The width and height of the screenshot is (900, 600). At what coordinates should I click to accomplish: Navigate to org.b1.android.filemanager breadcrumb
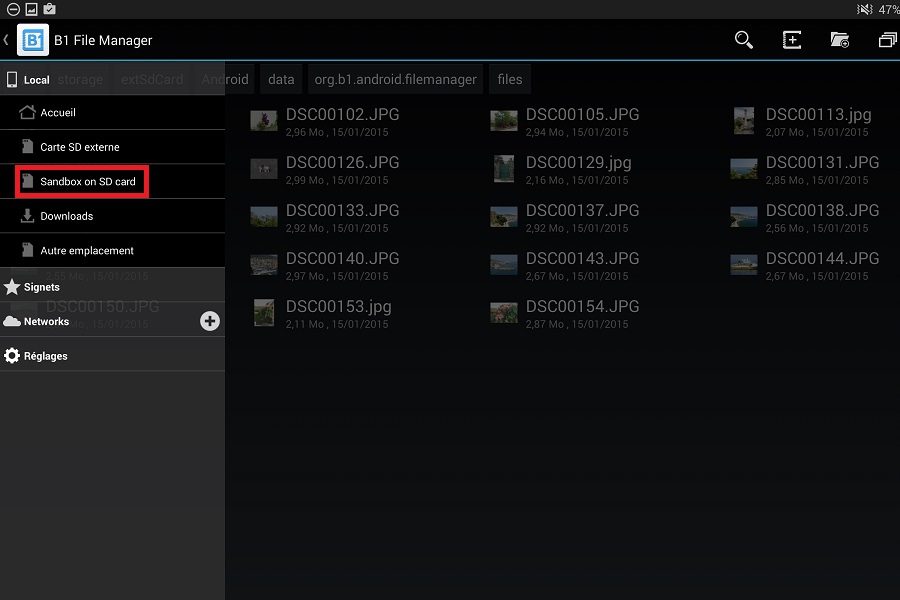tap(395, 79)
